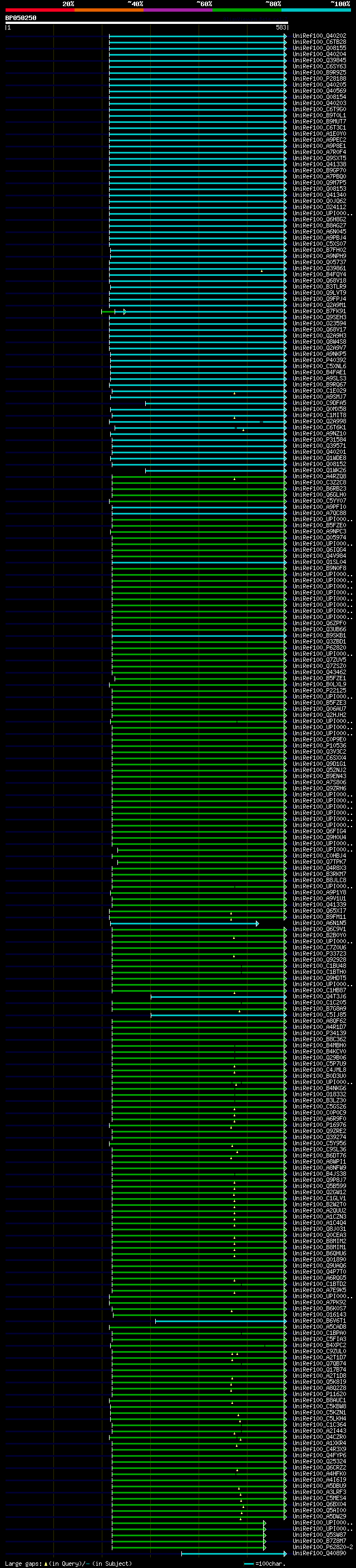The width and height of the screenshot is (356, 1568).
Task: Click label UniRef100_Q40205
Action: 319,85
